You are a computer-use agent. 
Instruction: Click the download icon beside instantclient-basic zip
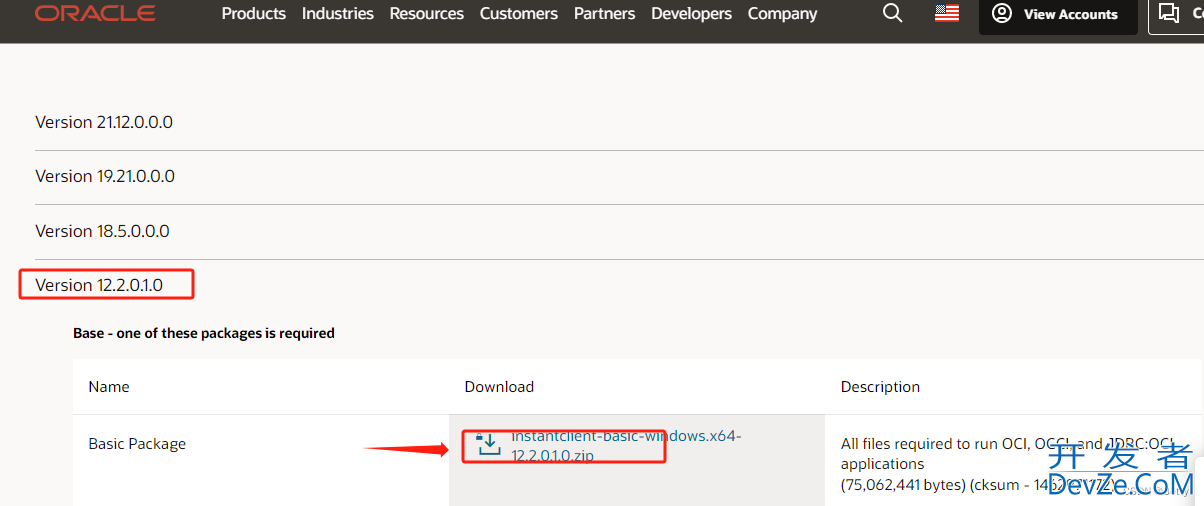[488, 444]
